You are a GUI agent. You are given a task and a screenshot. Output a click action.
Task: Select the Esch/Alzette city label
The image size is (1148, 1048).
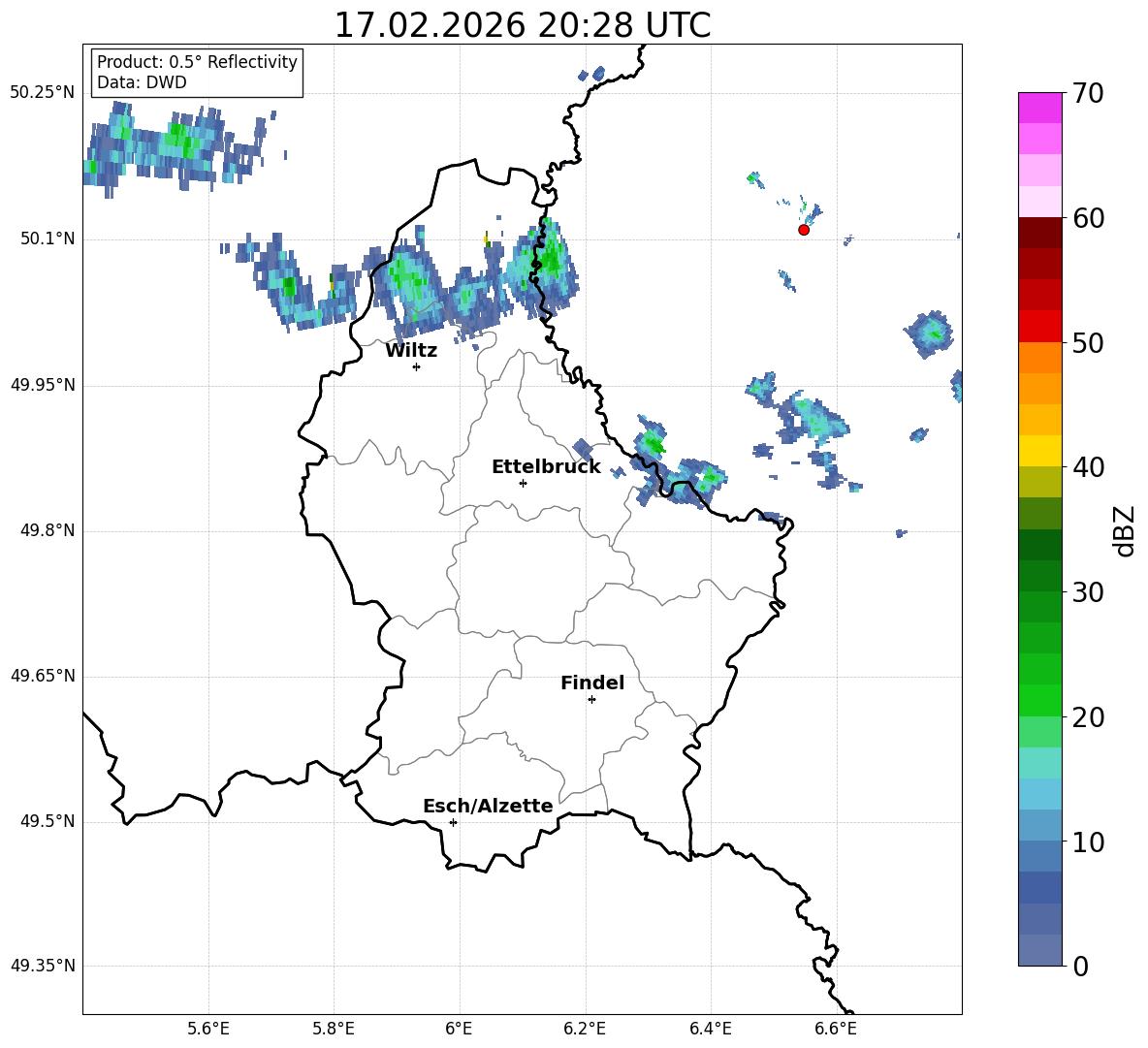[488, 806]
